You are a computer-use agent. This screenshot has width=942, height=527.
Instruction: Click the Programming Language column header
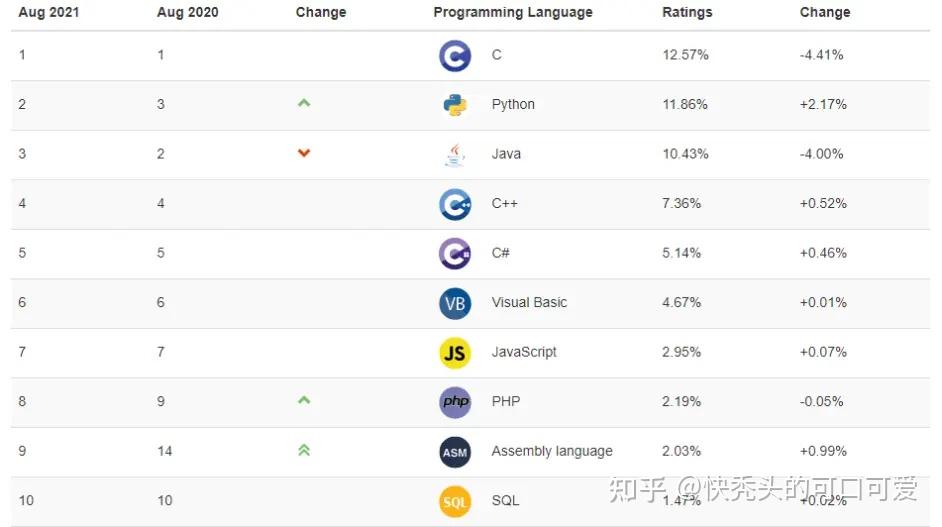[513, 13]
